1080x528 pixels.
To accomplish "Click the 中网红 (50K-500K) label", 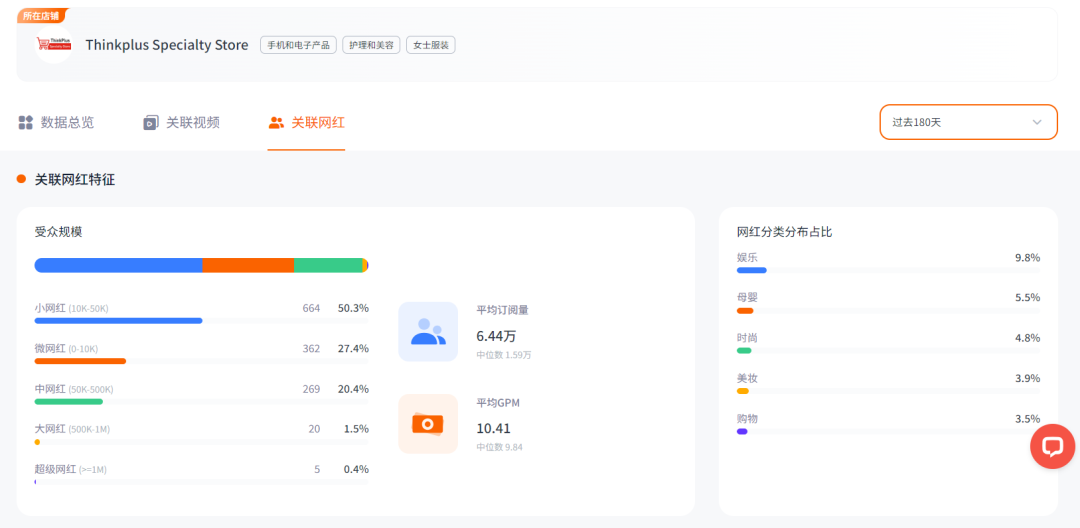I will point(74,389).
